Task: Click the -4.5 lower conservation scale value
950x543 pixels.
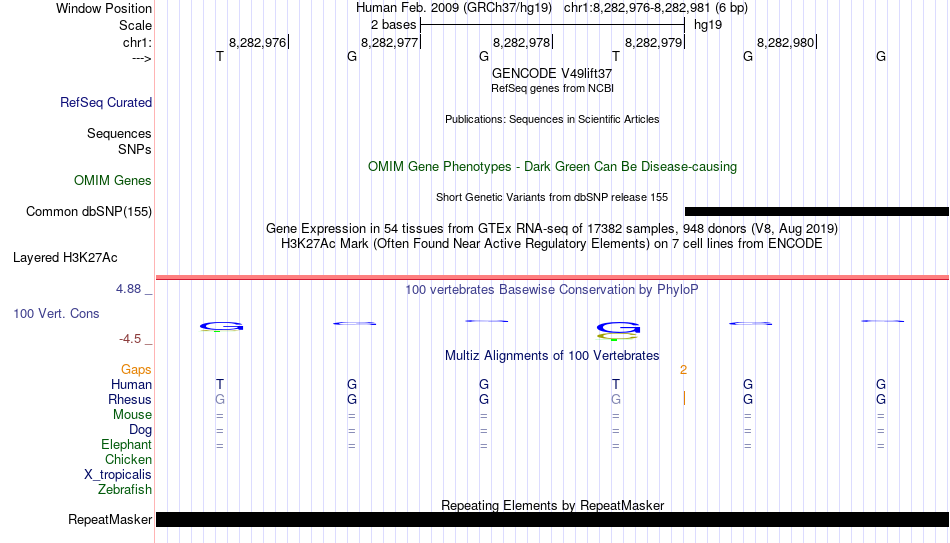Action: point(130,339)
